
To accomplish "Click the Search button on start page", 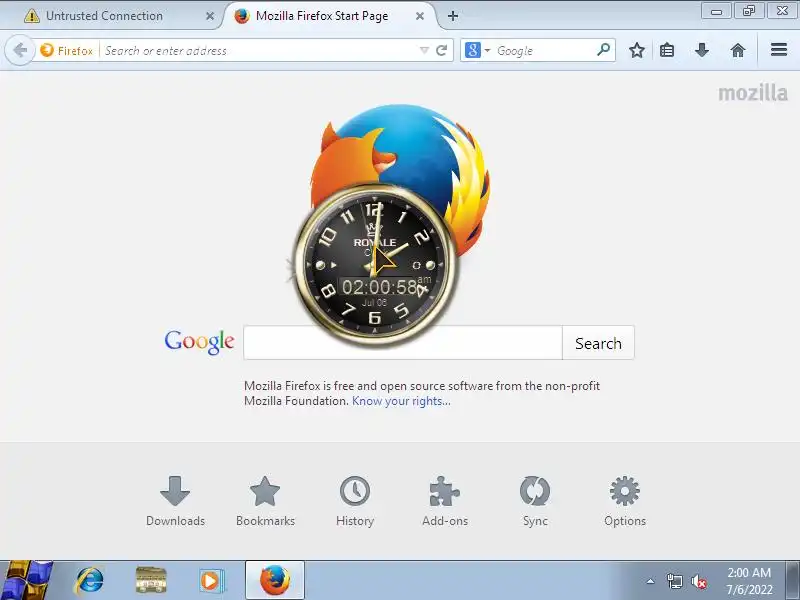I will (x=598, y=343).
